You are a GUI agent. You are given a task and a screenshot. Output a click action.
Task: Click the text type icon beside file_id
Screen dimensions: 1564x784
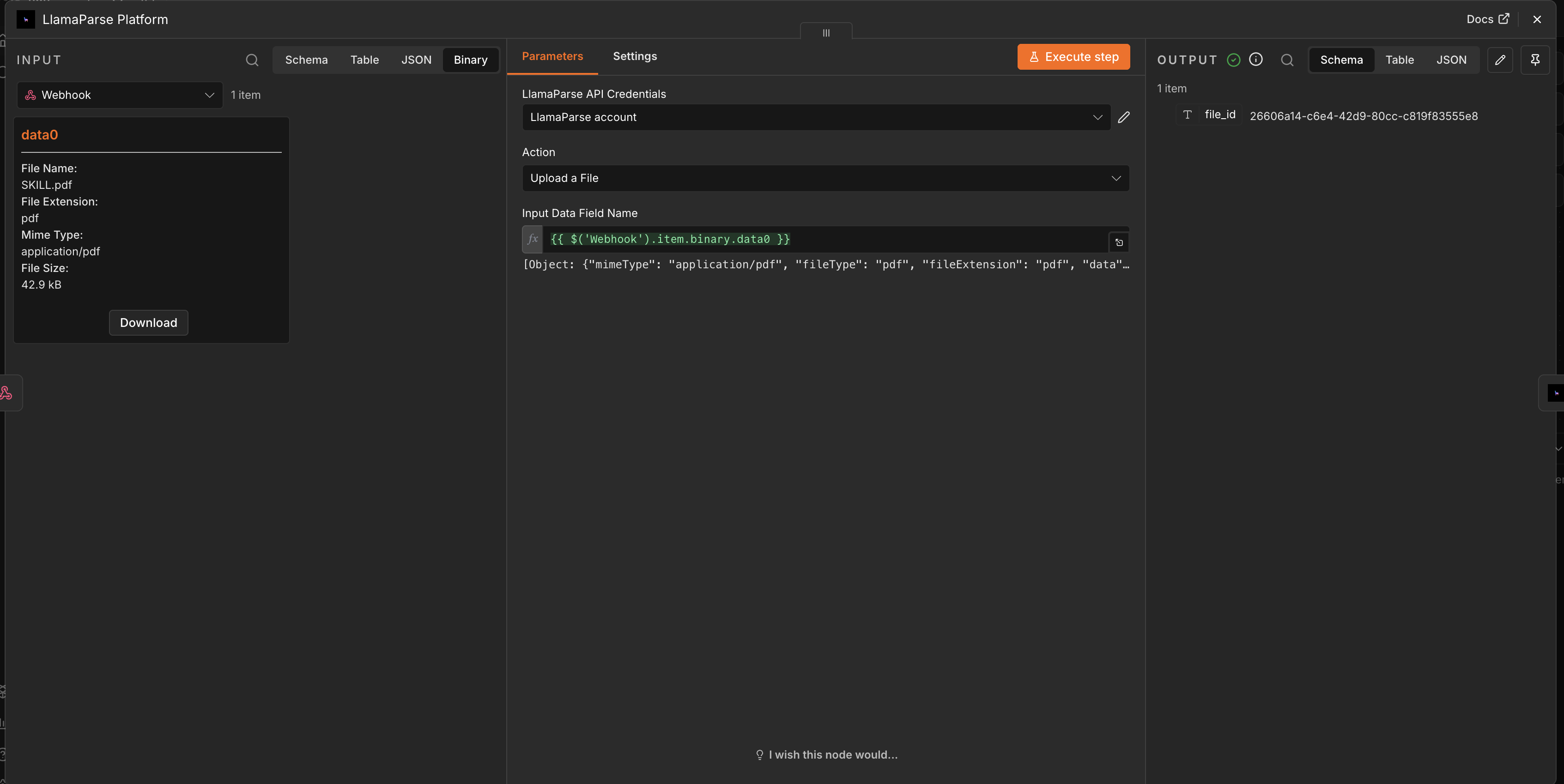[x=1188, y=115]
